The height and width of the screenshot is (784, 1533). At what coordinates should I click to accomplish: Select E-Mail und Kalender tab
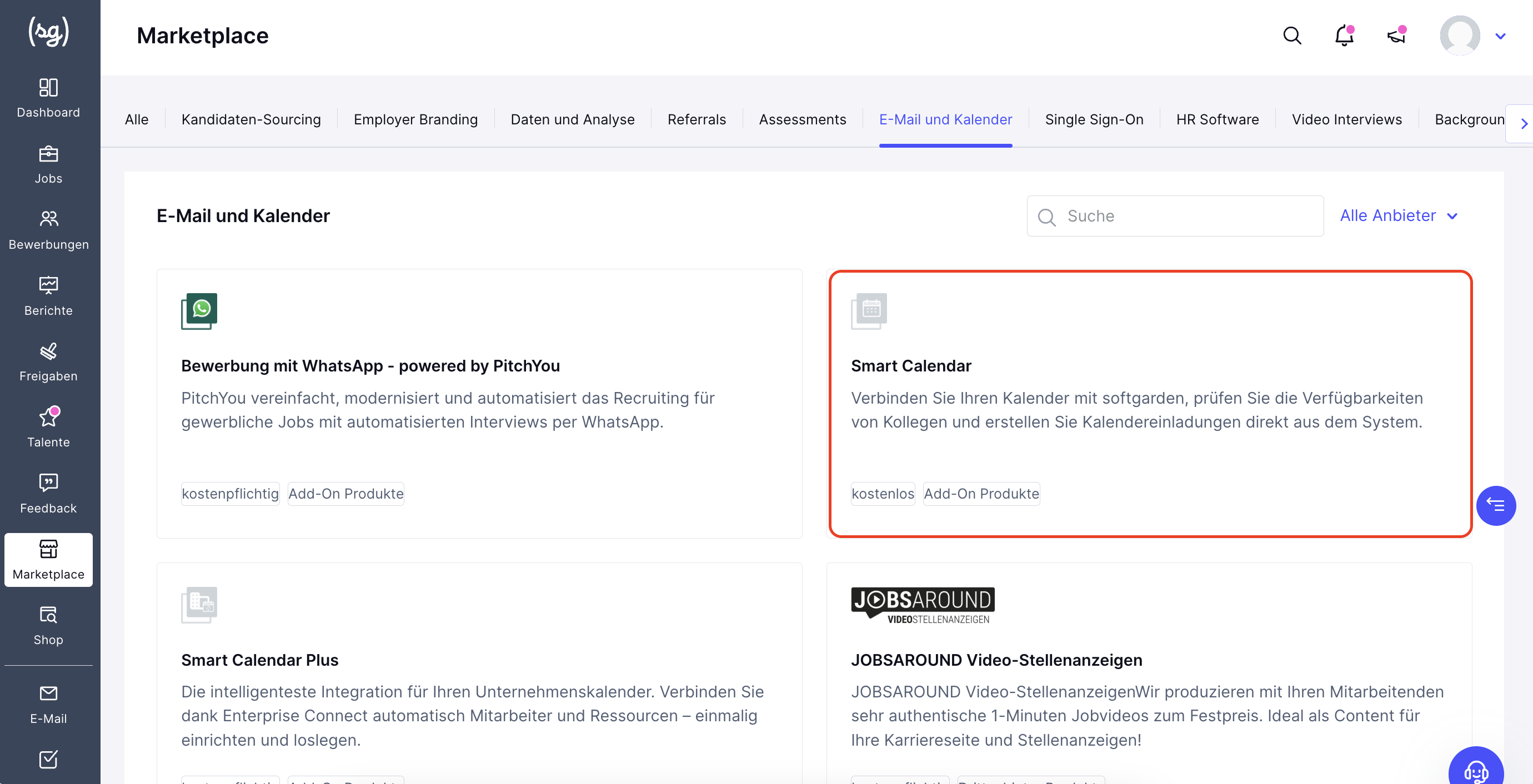(945, 119)
